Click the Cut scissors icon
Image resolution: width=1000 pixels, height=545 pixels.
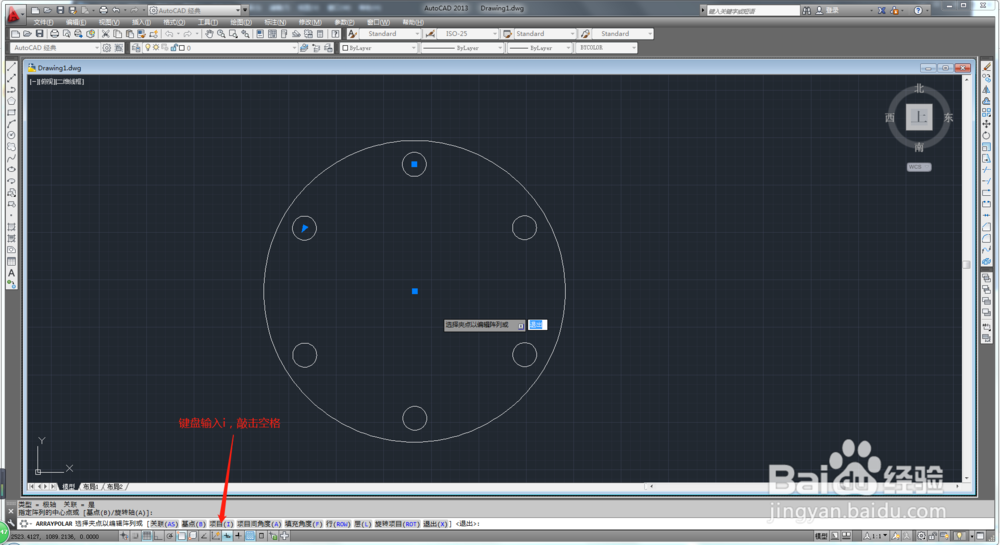[x=106, y=34]
